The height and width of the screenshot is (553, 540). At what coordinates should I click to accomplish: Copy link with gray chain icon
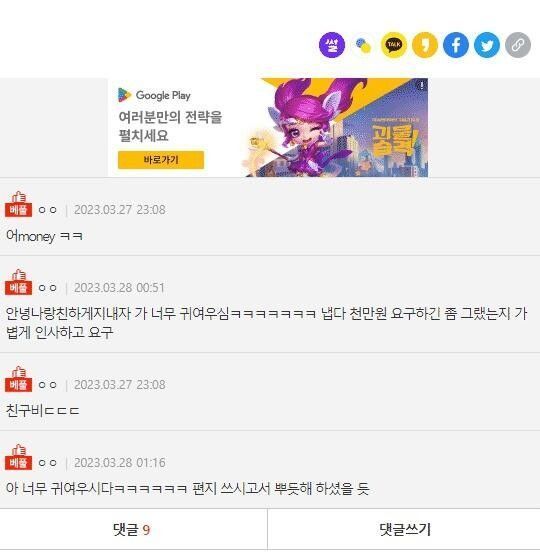pos(518,45)
